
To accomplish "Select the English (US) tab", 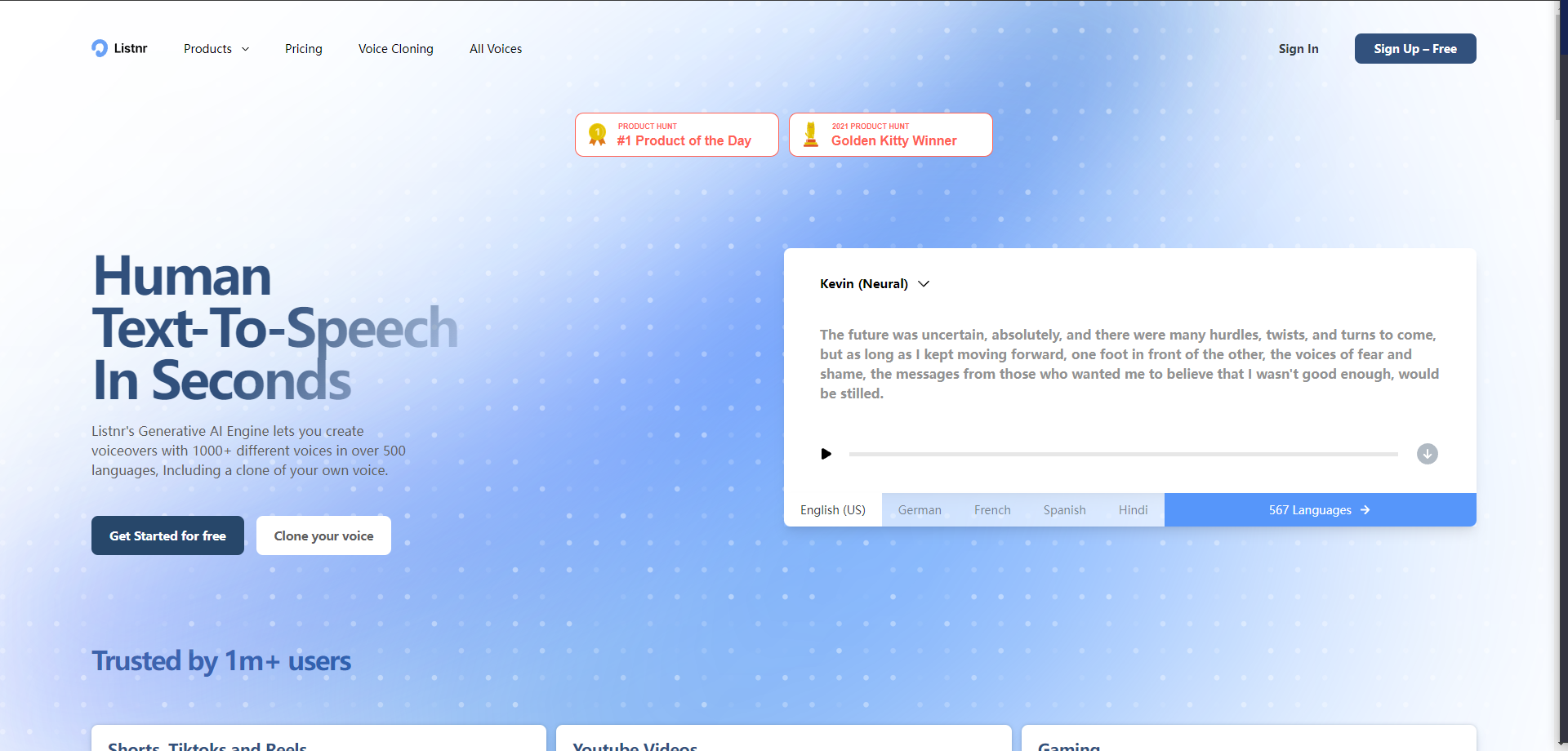I will tap(832, 510).
